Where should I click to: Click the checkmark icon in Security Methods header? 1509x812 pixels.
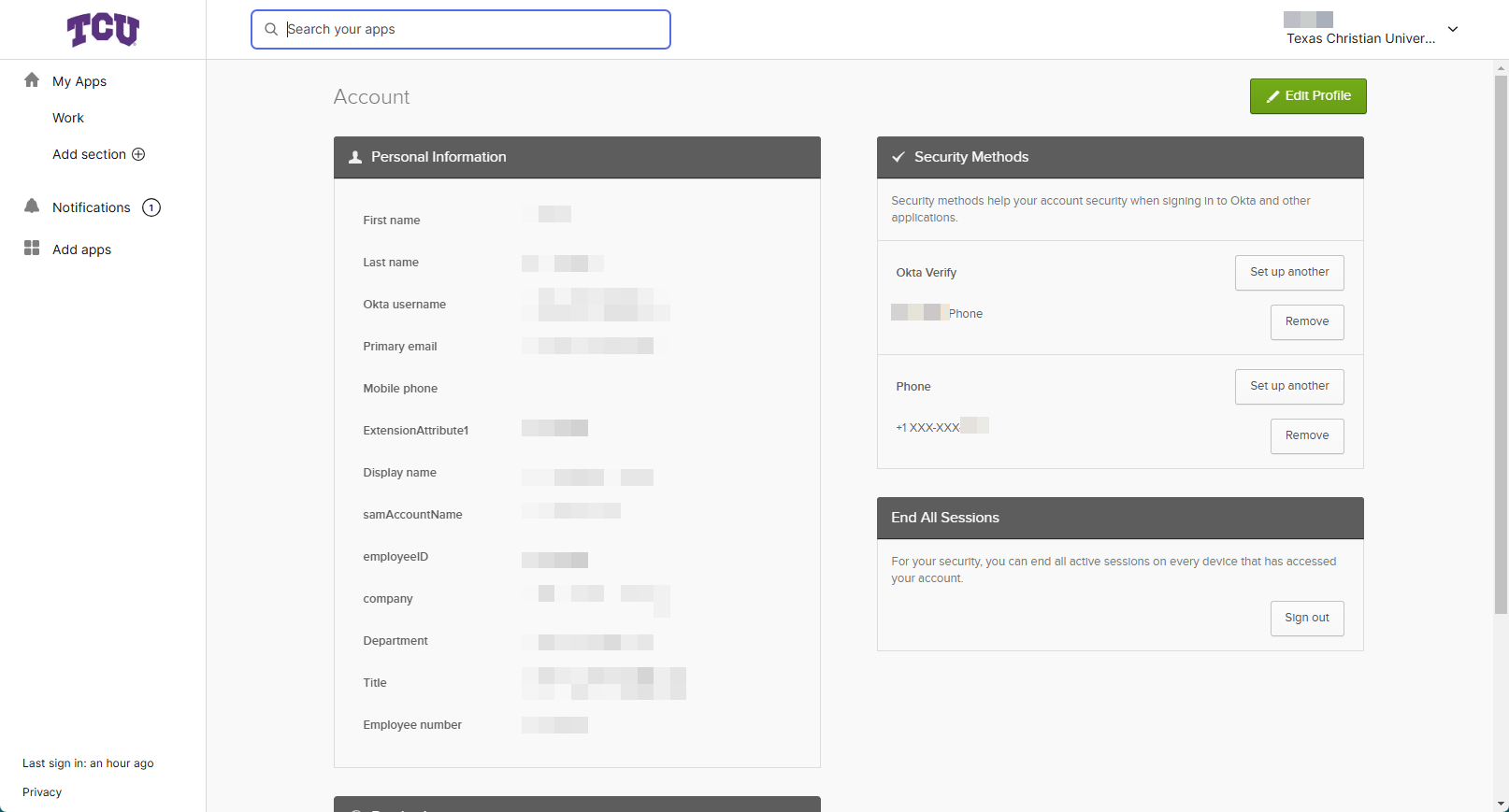pyautogui.click(x=898, y=157)
